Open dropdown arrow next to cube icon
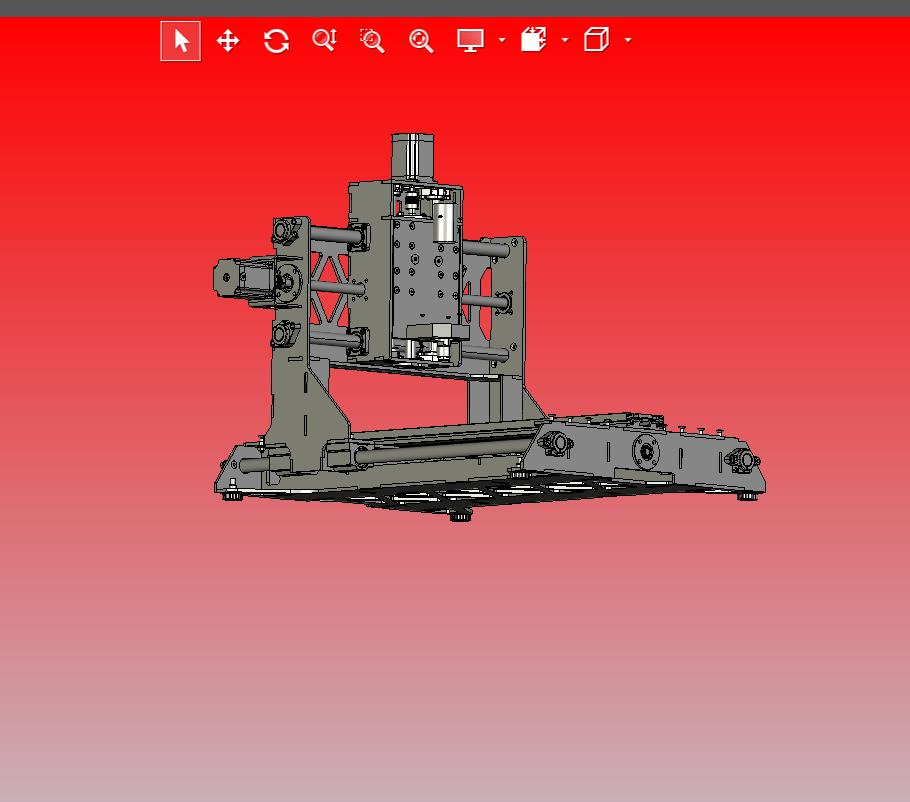This screenshot has width=910, height=802. pyautogui.click(x=628, y=41)
